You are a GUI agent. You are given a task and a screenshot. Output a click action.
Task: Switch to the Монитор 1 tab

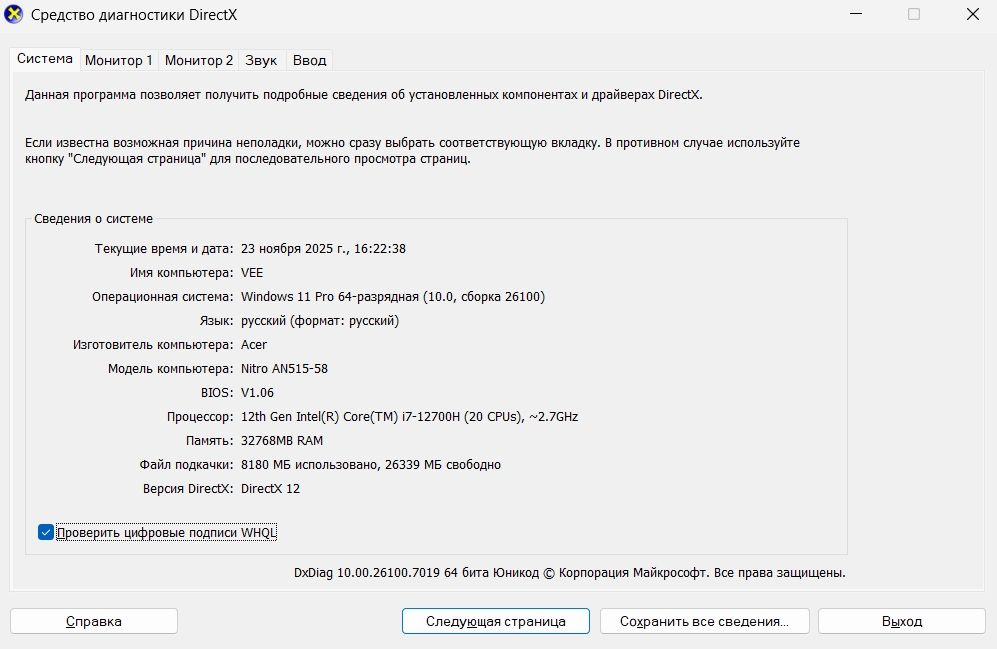point(119,60)
